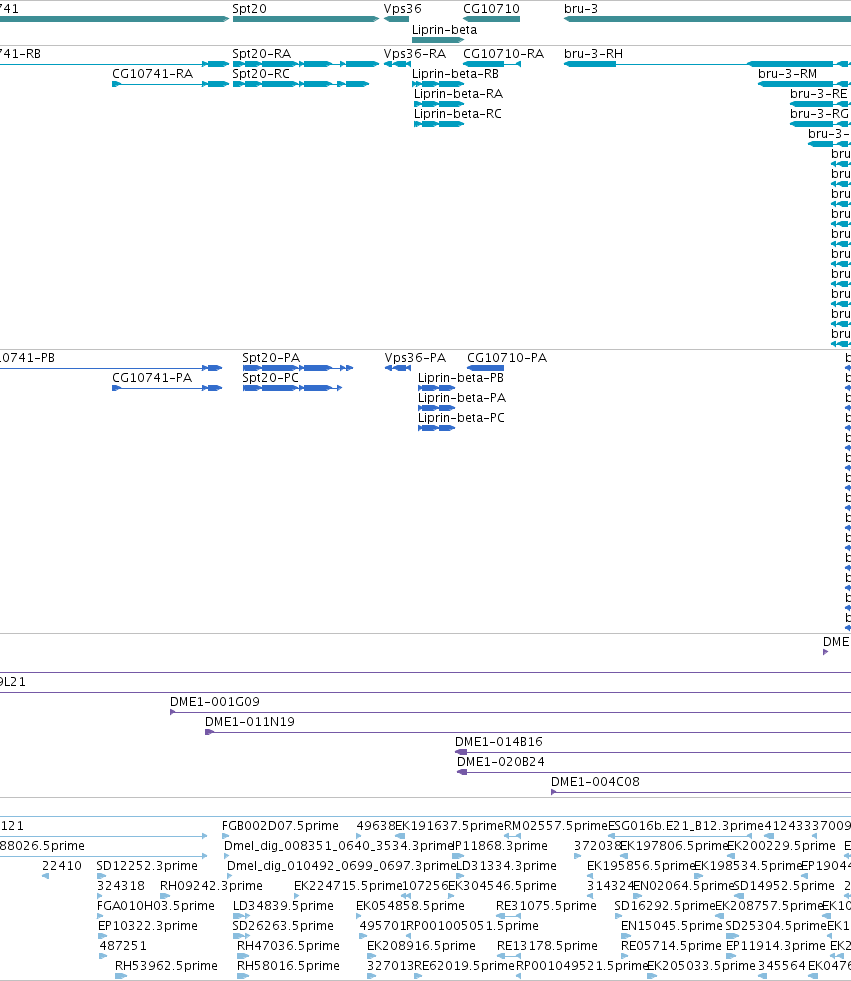Click the RH47036.5prime EST
Viewport: 851px width, 981px height.
coord(243,956)
